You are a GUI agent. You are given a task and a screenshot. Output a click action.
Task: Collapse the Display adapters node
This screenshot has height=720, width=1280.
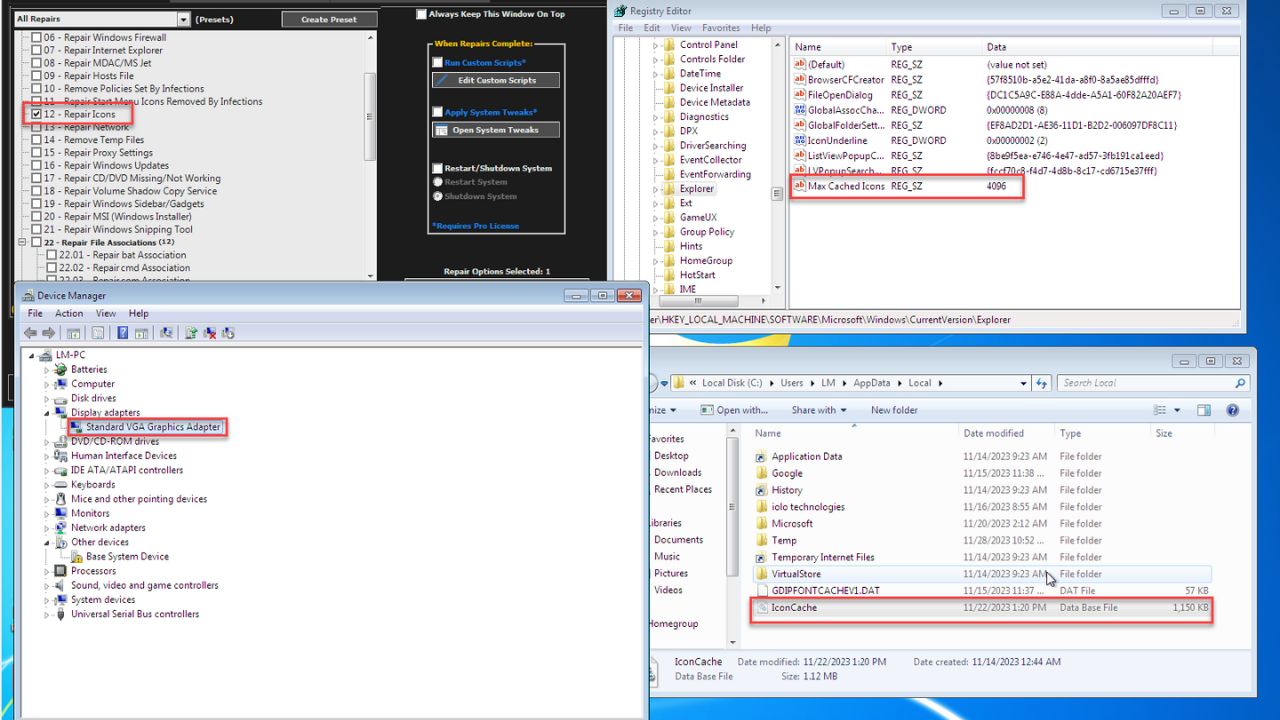[x=47, y=412]
